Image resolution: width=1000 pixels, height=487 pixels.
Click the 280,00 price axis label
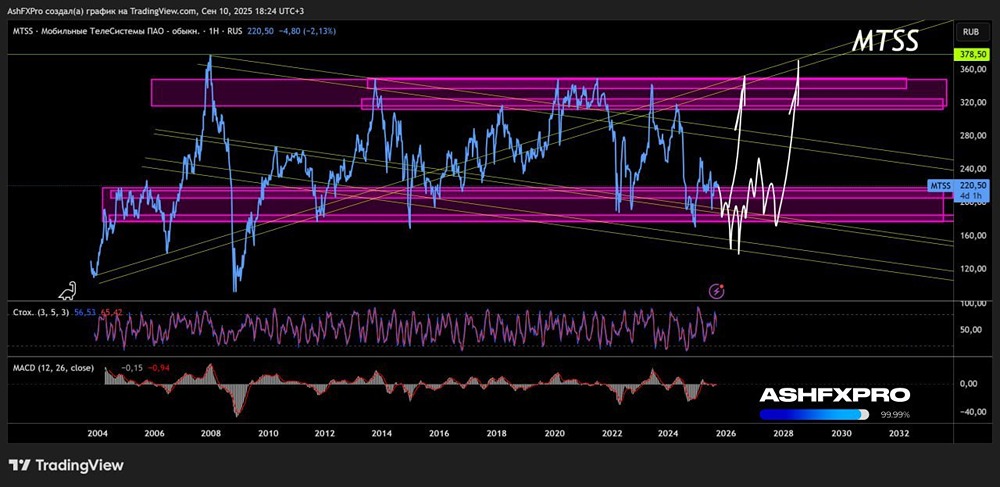point(971,136)
